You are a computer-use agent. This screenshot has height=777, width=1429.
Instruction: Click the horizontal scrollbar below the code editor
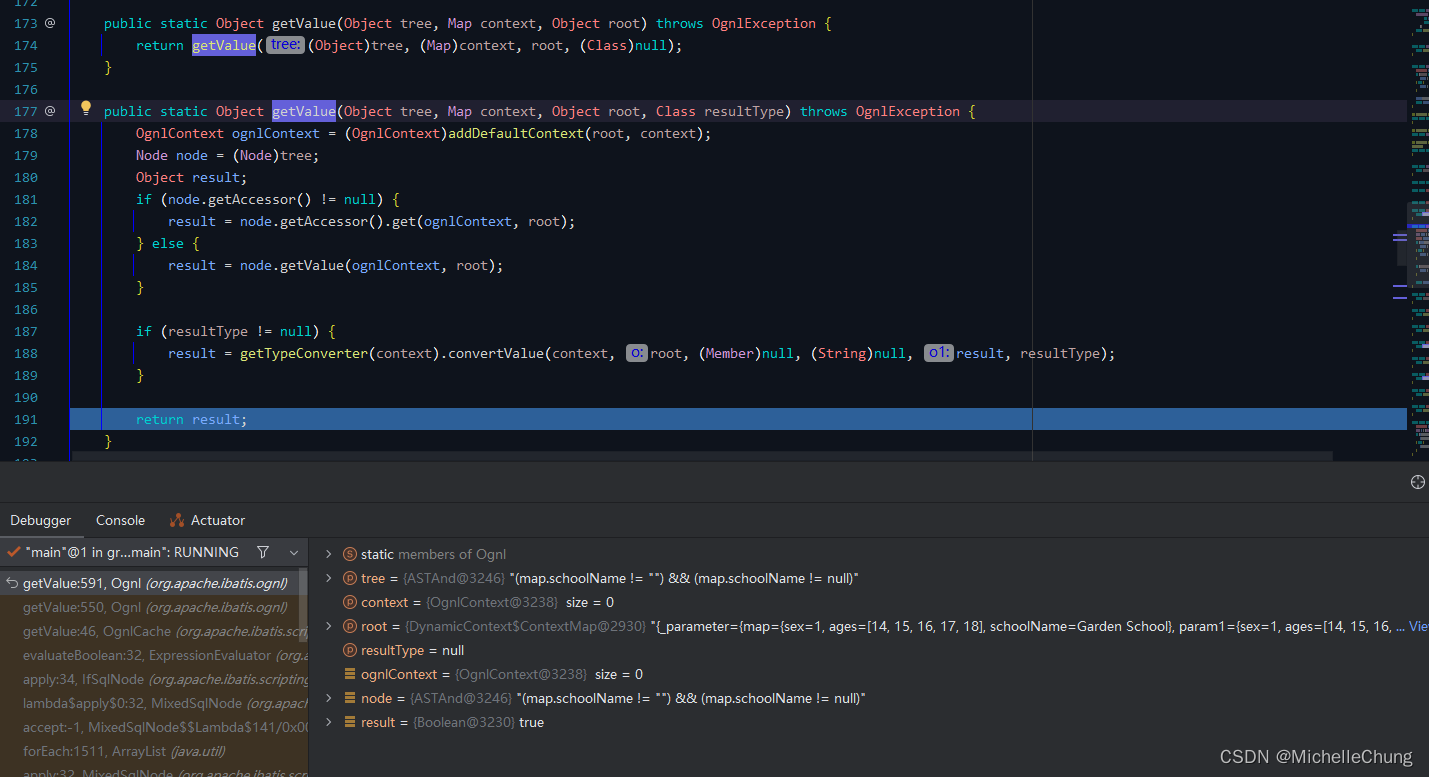(x=702, y=456)
